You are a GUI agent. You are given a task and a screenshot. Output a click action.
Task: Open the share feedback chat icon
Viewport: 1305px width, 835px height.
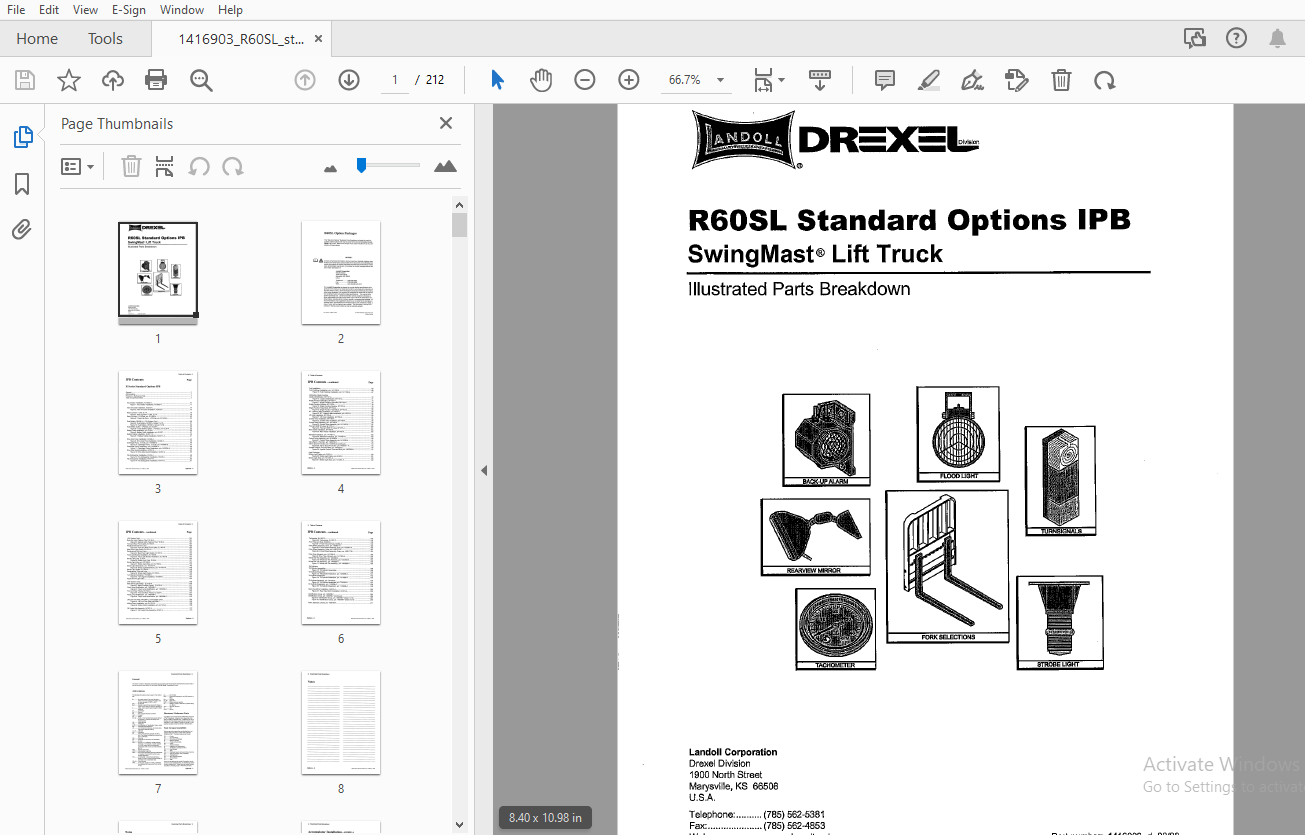[x=1194, y=38]
